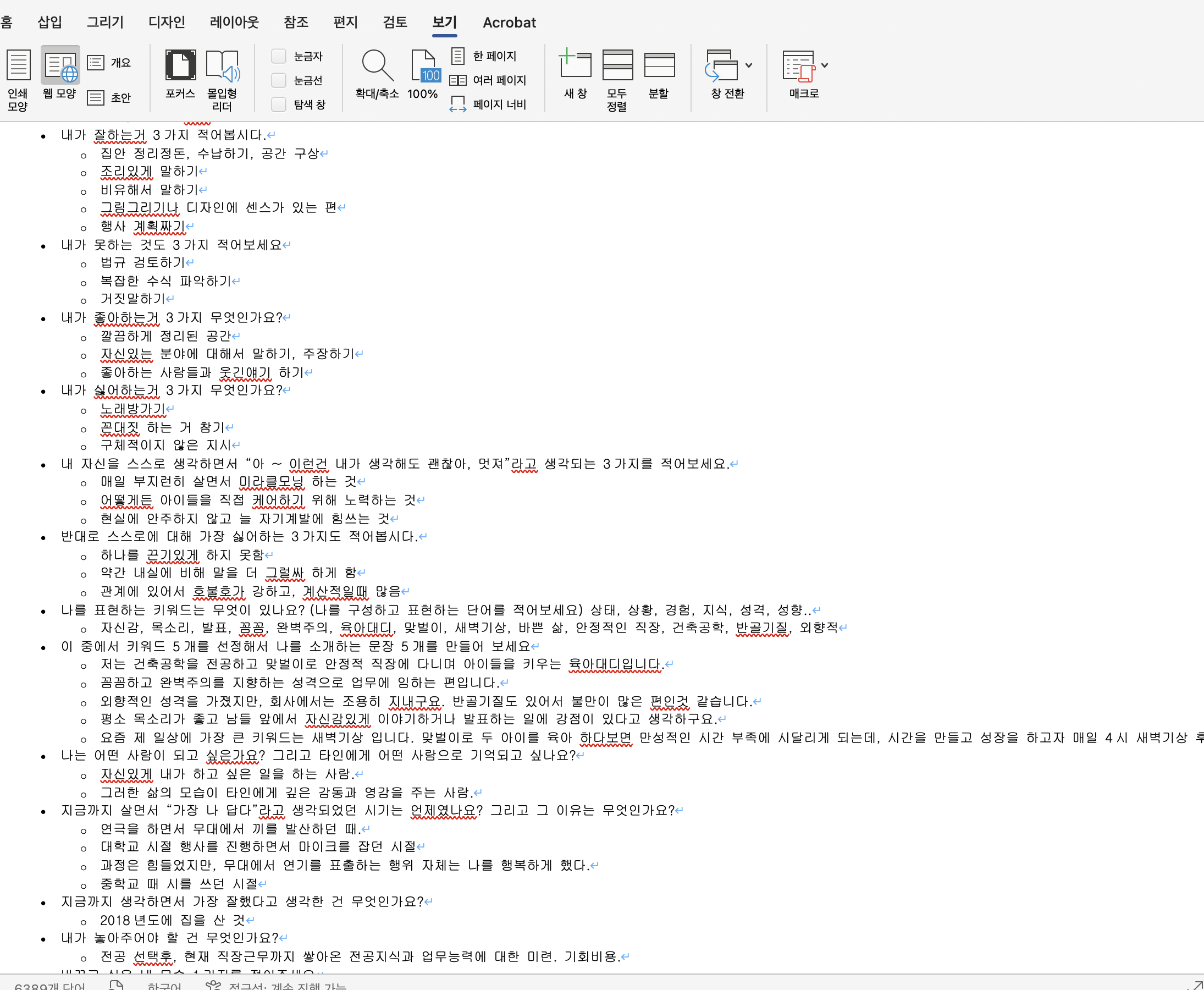The height and width of the screenshot is (990, 1204).
Task: Switch to Print Layout view (인쇄 모양)
Action: (18, 76)
